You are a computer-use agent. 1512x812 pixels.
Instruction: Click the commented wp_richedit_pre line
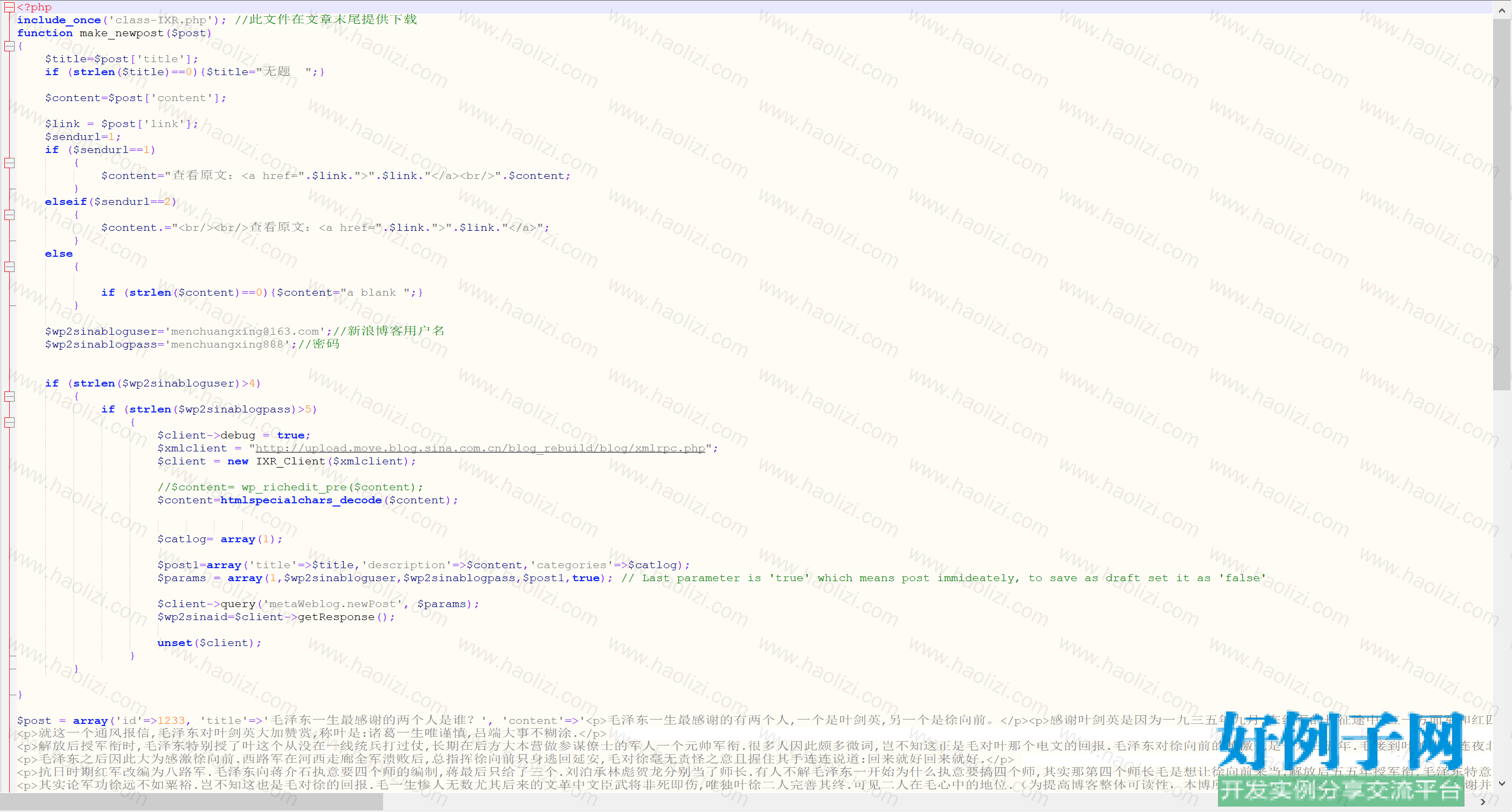pyautogui.click(x=290, y=487)
